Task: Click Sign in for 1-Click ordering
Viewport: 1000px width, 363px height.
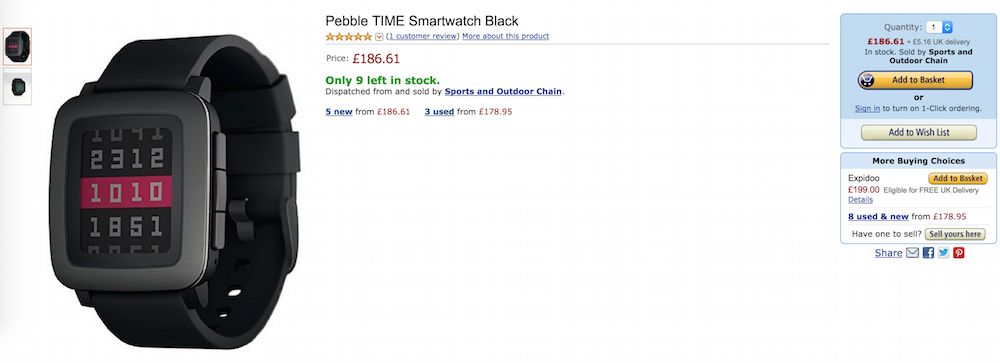Action: coord(867,108)
